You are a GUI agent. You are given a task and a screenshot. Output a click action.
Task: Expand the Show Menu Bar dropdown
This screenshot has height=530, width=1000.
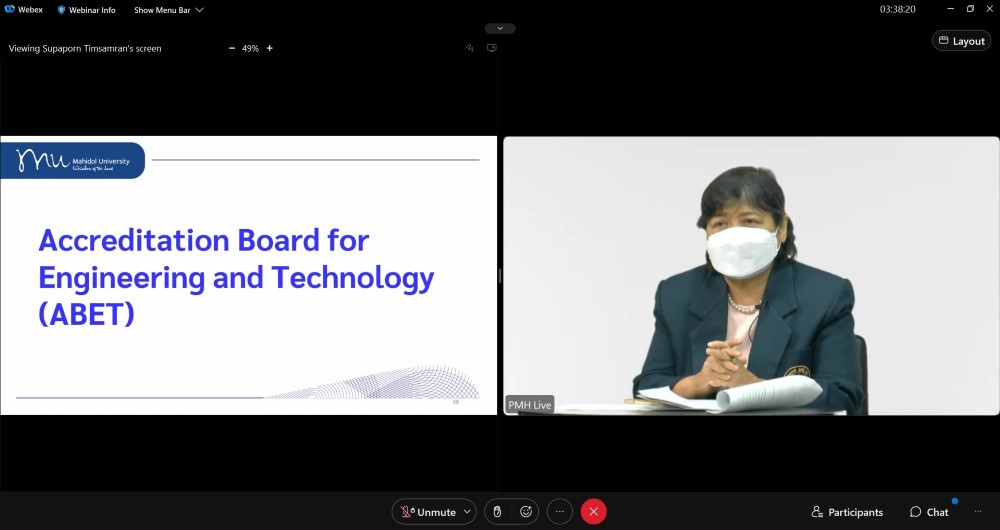[x=169, y=10]
